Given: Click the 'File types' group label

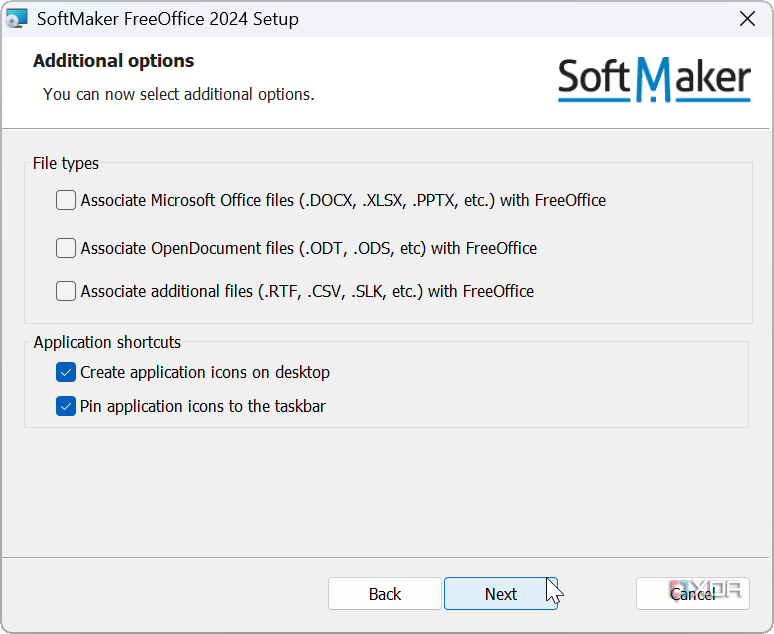Looking at the screenshot, I should point(66,163).
